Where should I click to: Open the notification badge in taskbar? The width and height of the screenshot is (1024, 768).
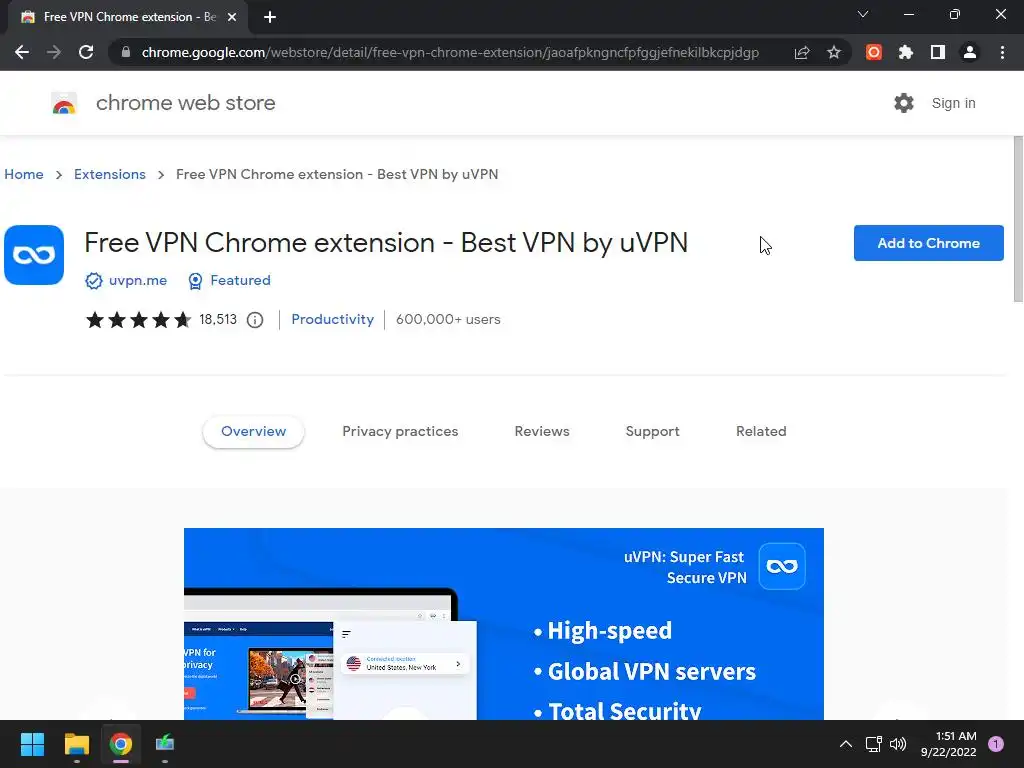click(x=995, y=744)
